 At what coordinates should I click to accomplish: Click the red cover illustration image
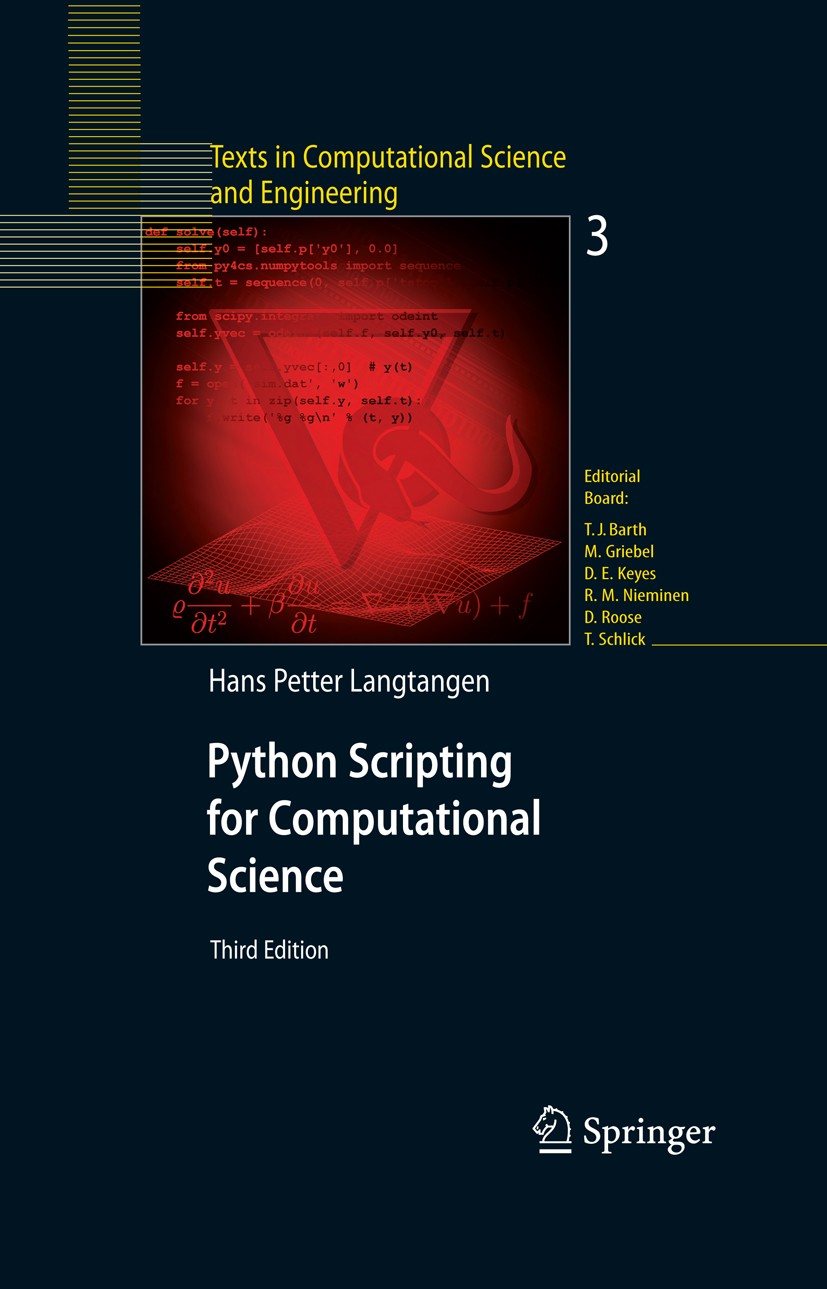[x=355, y=430]
